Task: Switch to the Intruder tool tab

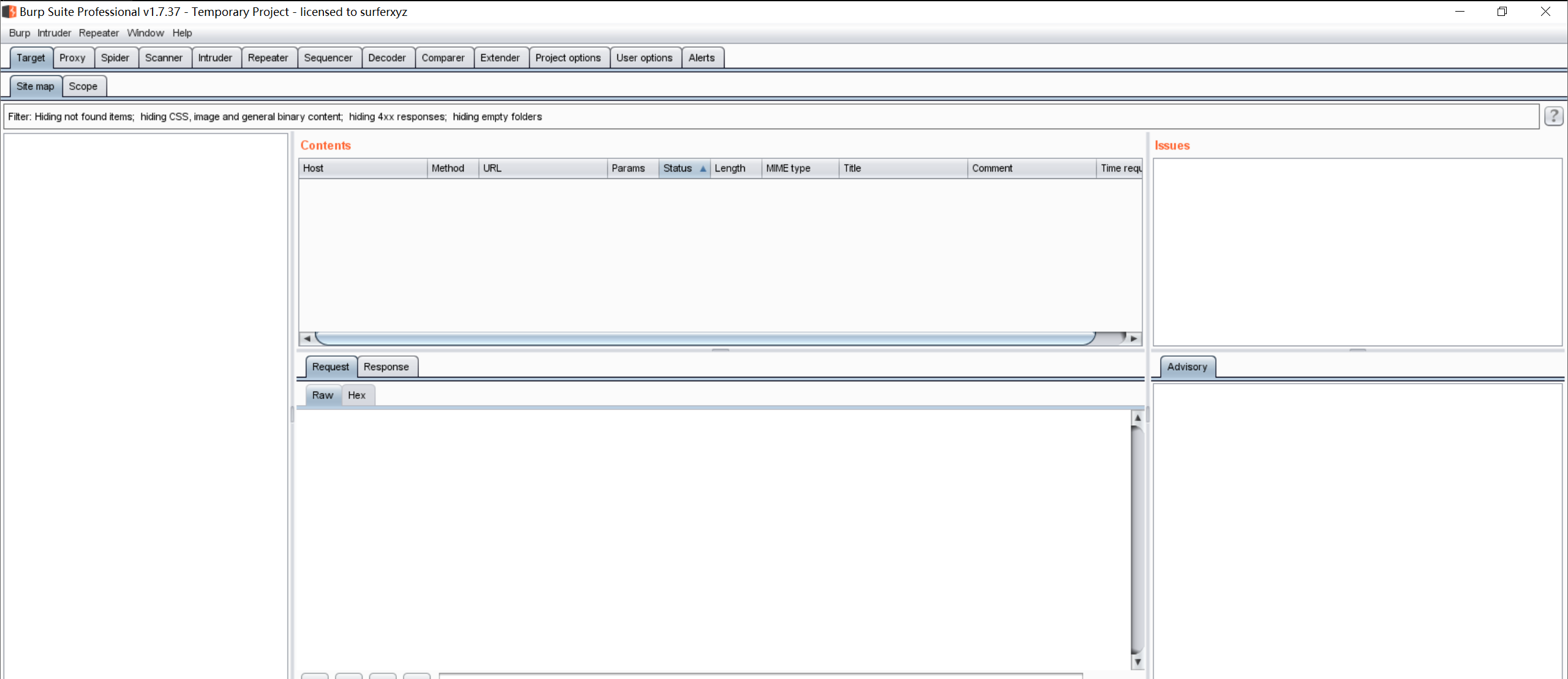Action: click(215, 58)
